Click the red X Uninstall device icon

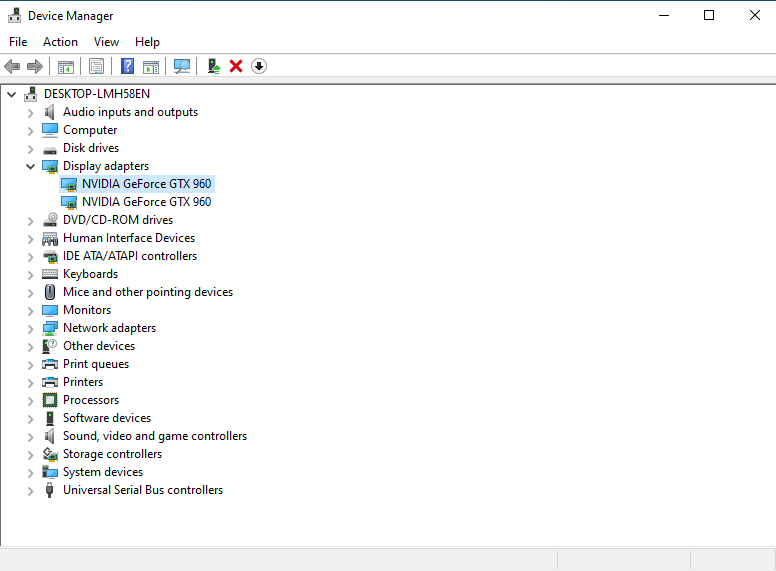pyautogui.click(x=236, y=66)
